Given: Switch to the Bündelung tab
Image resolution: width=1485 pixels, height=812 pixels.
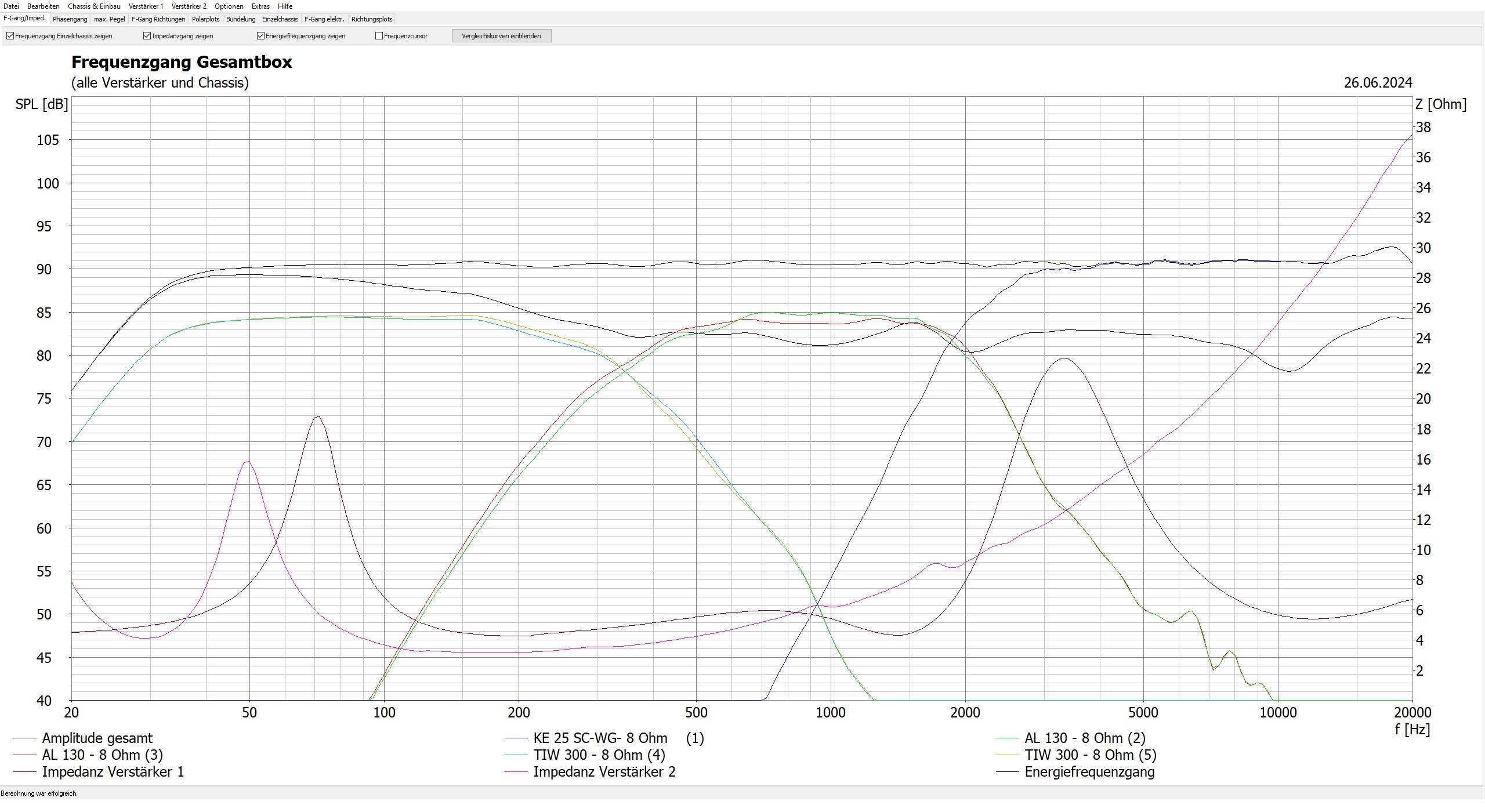Looking at the screenshot, I should [240, 19].
